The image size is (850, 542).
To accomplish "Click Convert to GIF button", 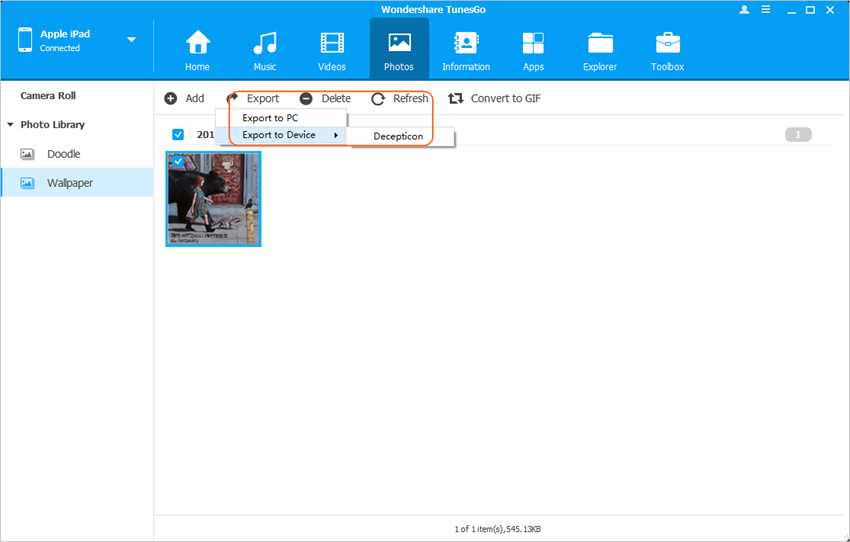I will pyautogui.click(x=494, y=98).
